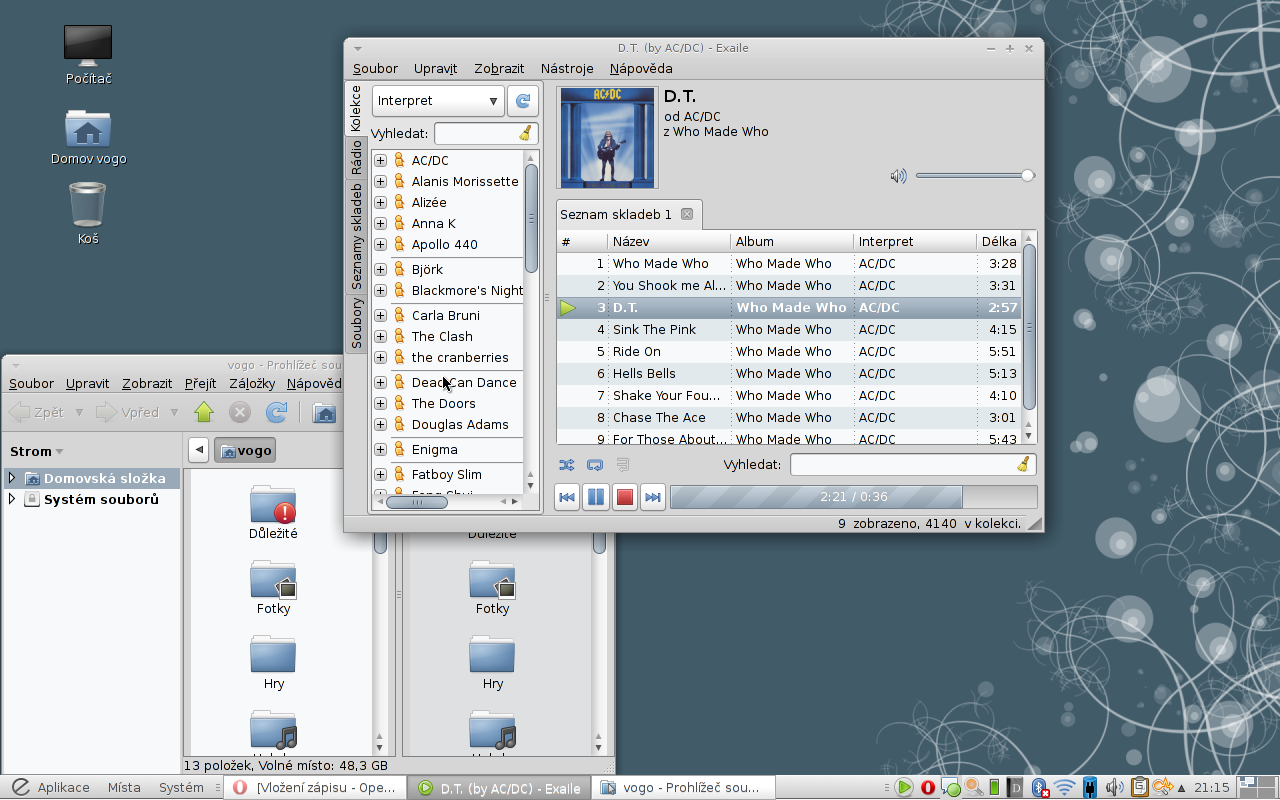Image resolution: width=1280 pixels, height=800 pixels.
Task: Mute using speaker icon beside volume slider
Action: coord(898,176)
